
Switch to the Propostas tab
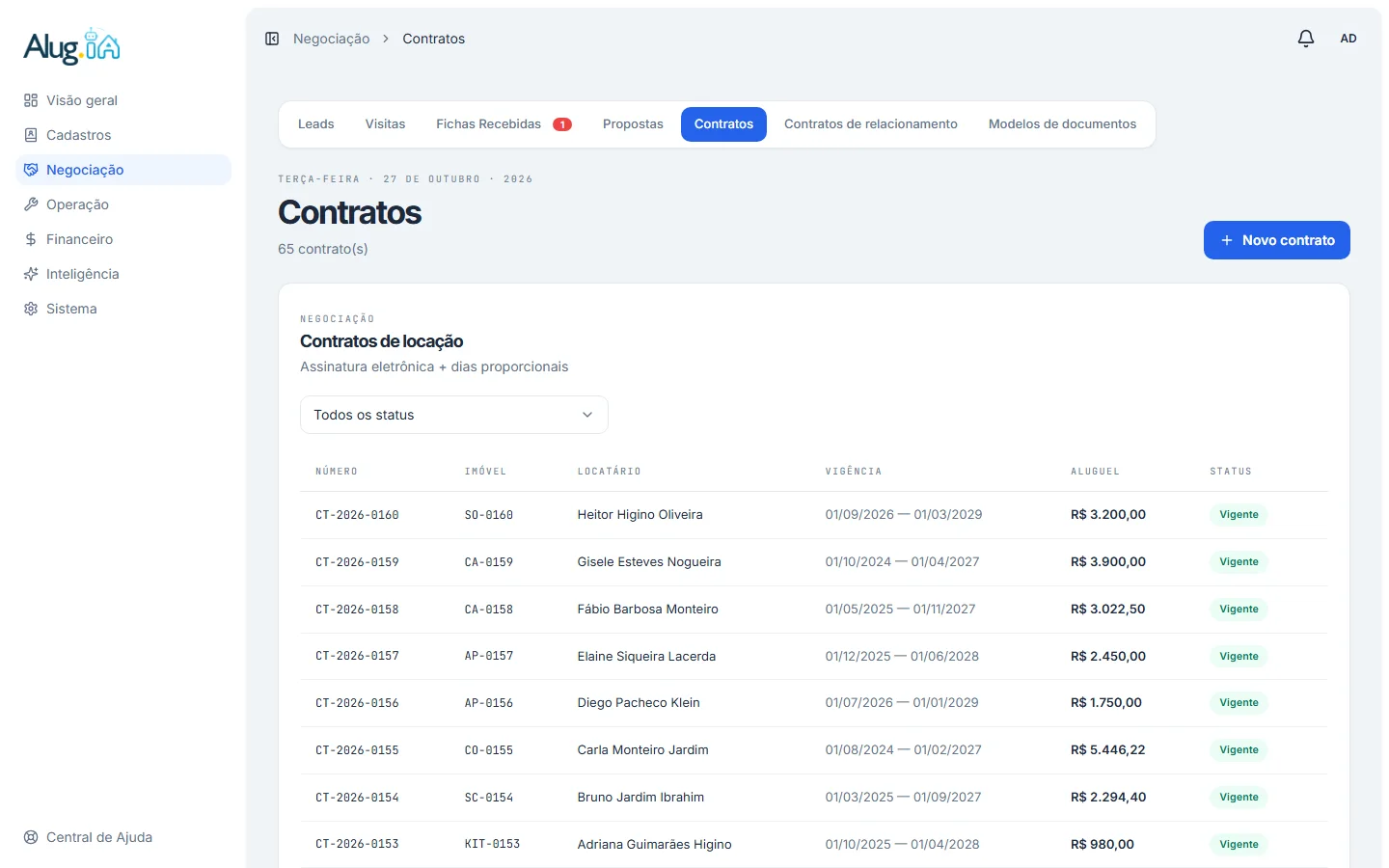coord(633,124)
